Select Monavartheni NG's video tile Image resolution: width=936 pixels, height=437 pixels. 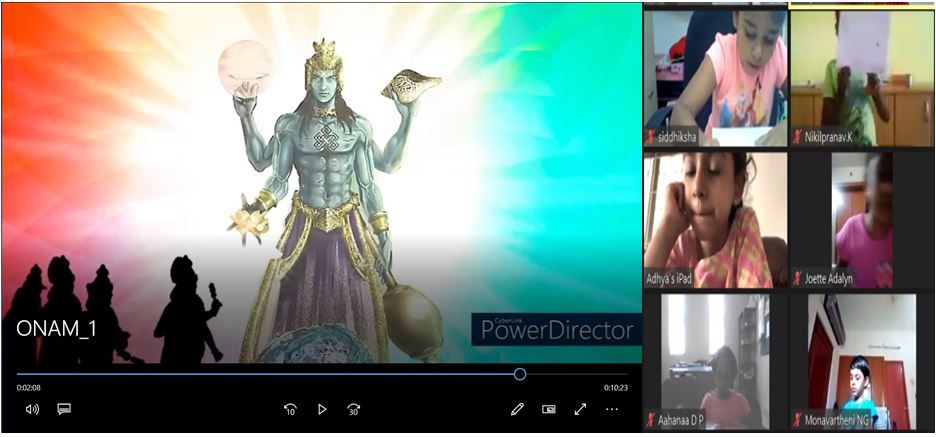coord(862,362)
